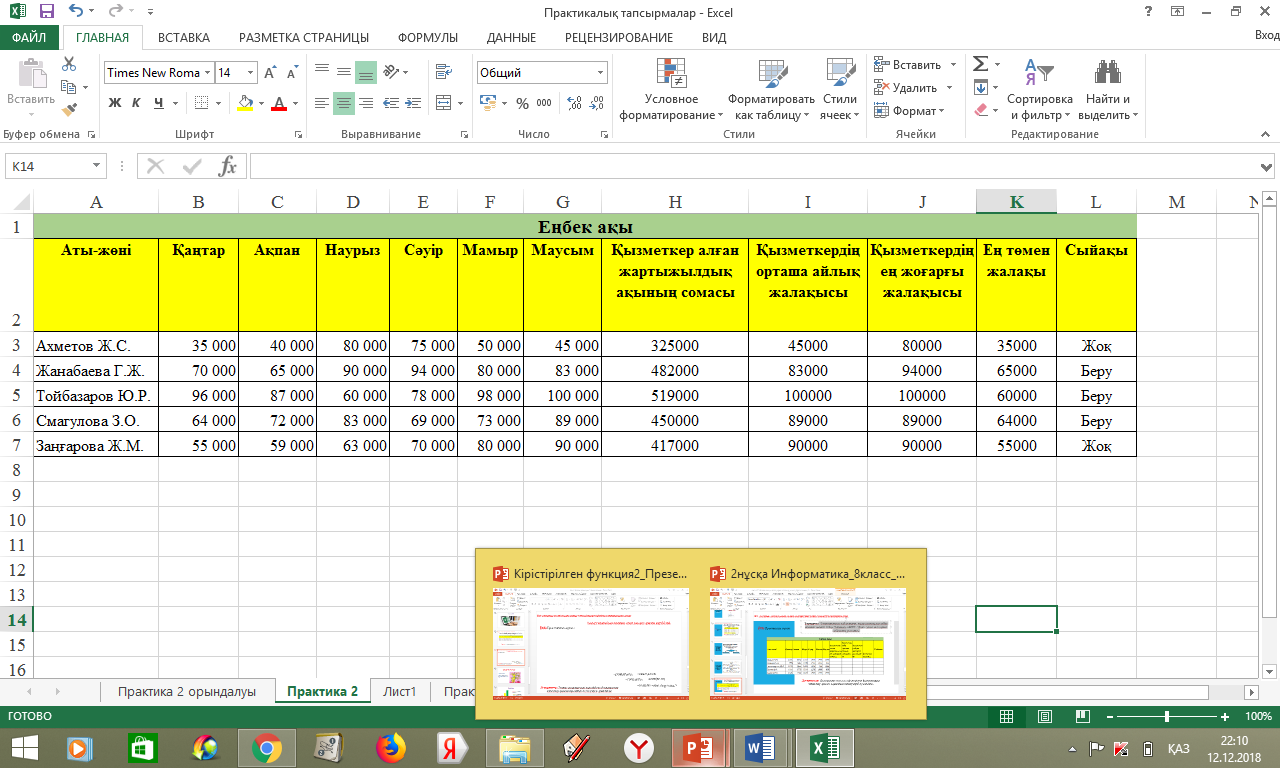The height and width of the screenshot is (768, 1280).
Task: Click the Insert Function fx icon
Action: pos(228,166)
